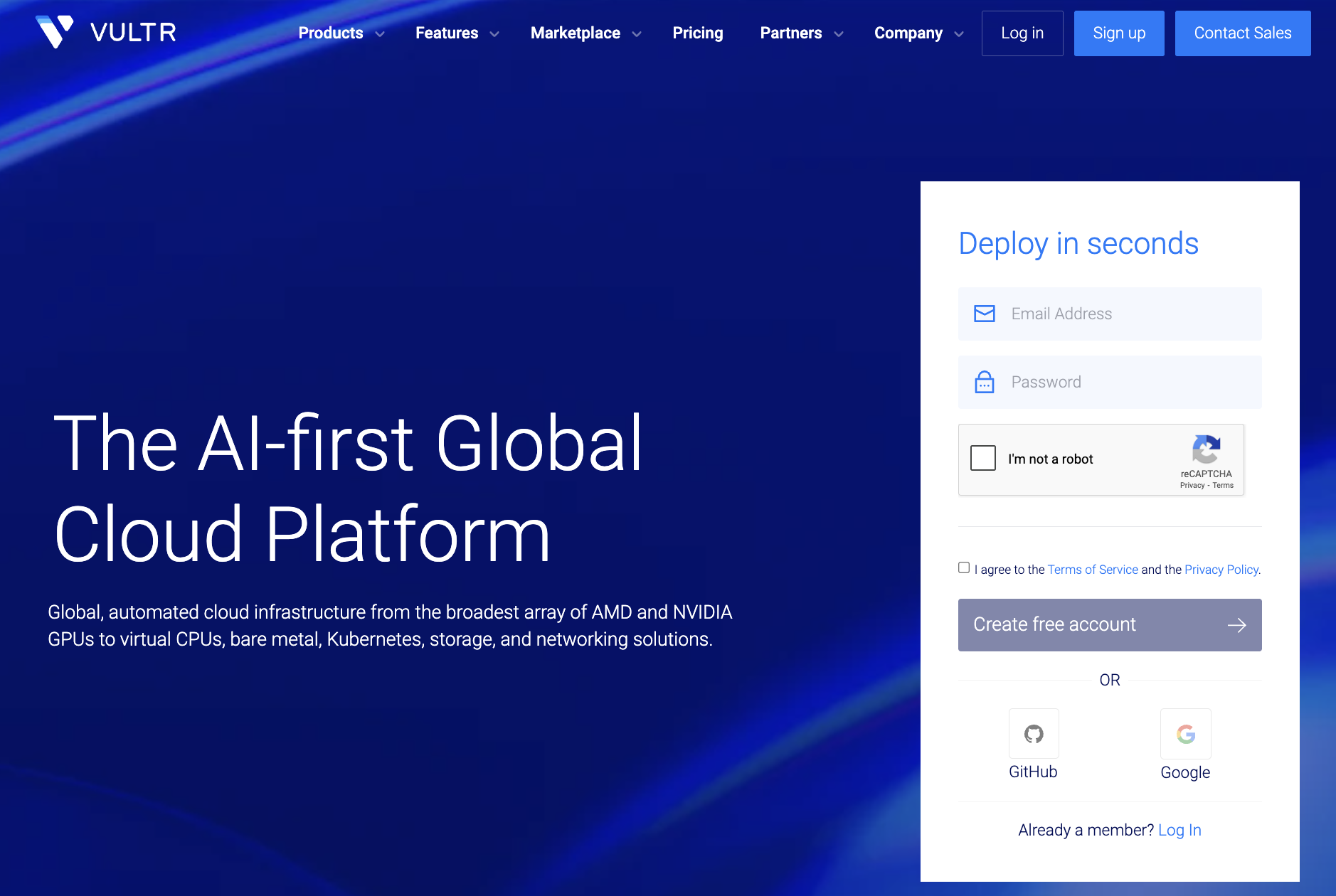The height and width of the screenshot is (896, 1336).
Task: Click the email envelope icon
Action: tap(985, 313)
